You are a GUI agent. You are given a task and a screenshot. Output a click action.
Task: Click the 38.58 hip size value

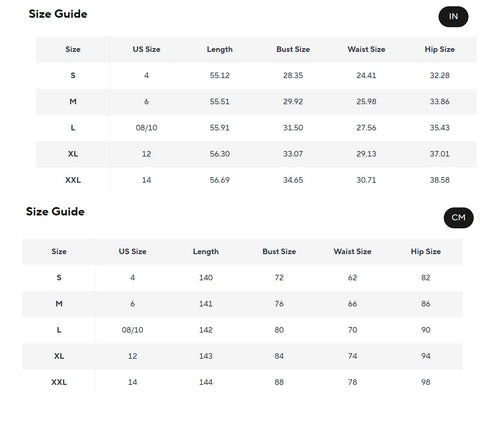click(x=440, y=180)
